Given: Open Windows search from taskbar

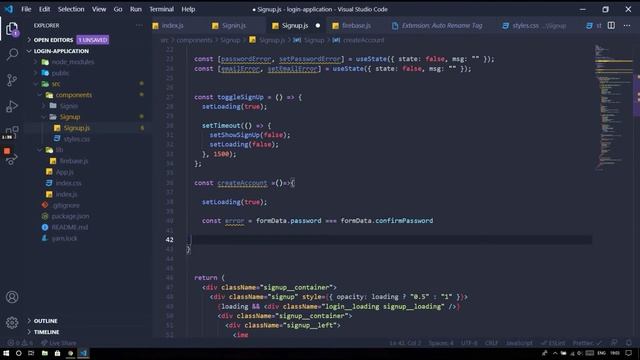Looking at the screenshot, I should click(18, 353).
